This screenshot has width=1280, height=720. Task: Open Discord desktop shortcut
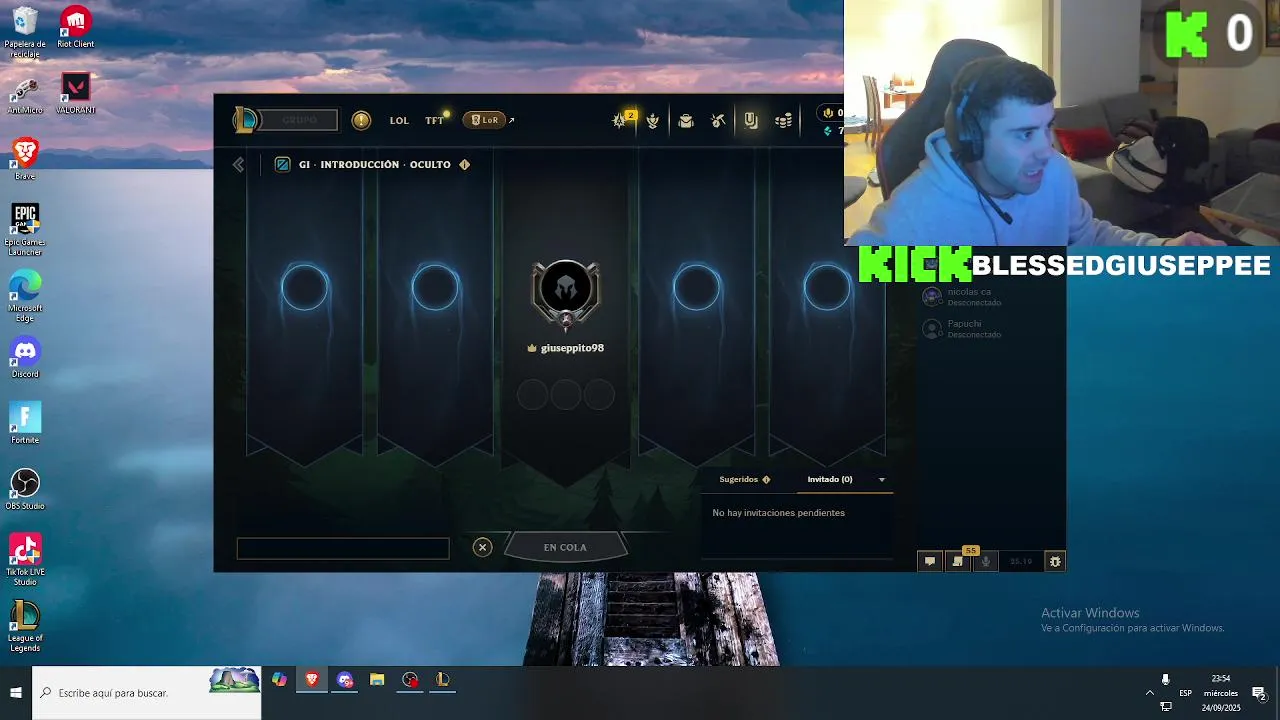click(25, 358)
